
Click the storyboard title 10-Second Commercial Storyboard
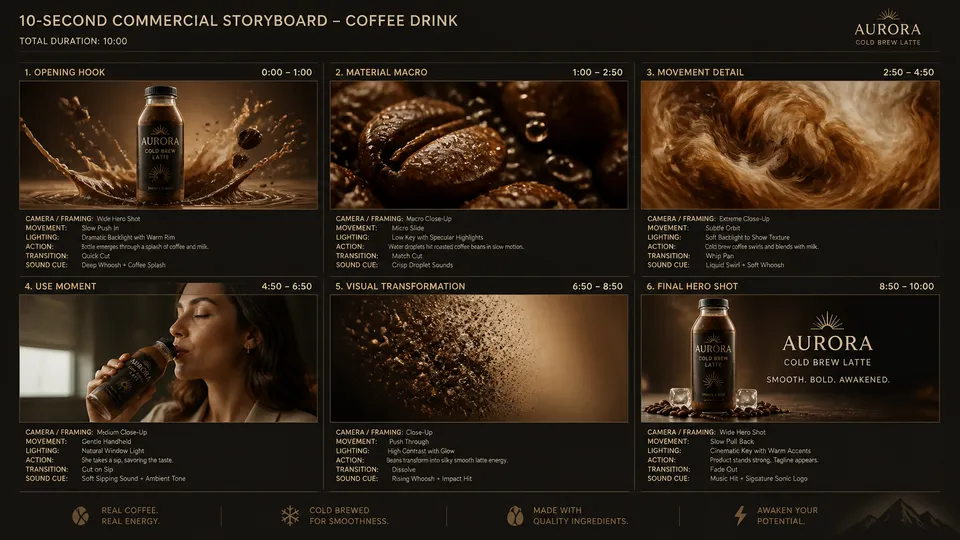coord(238,21)
